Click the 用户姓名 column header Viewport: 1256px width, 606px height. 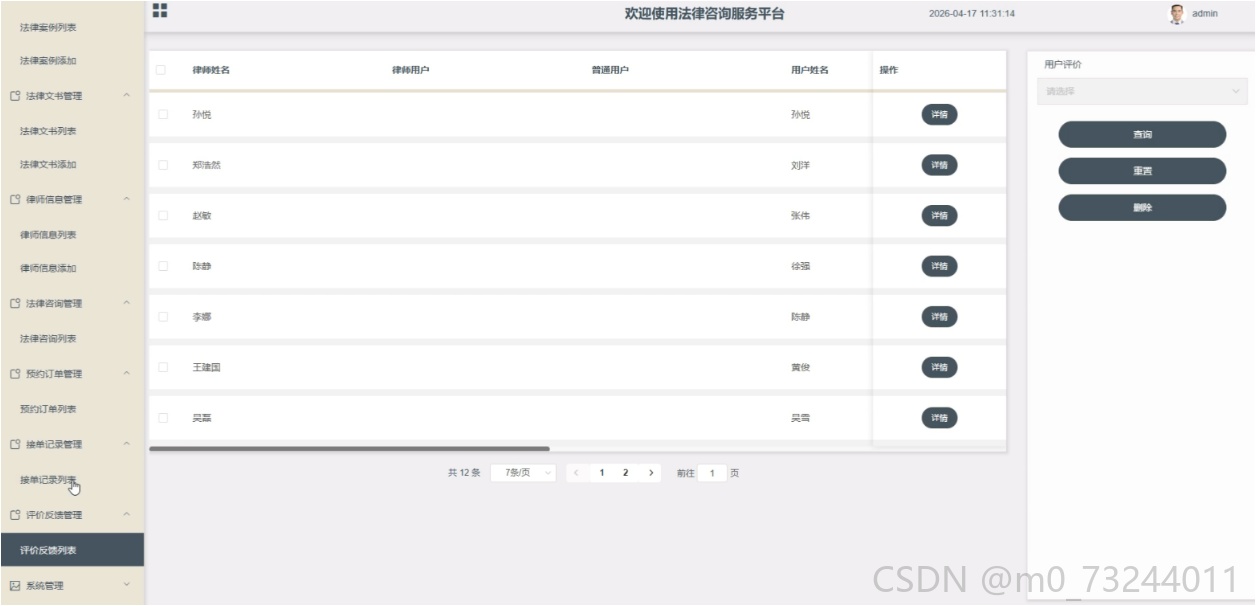(x=810, y=70)
